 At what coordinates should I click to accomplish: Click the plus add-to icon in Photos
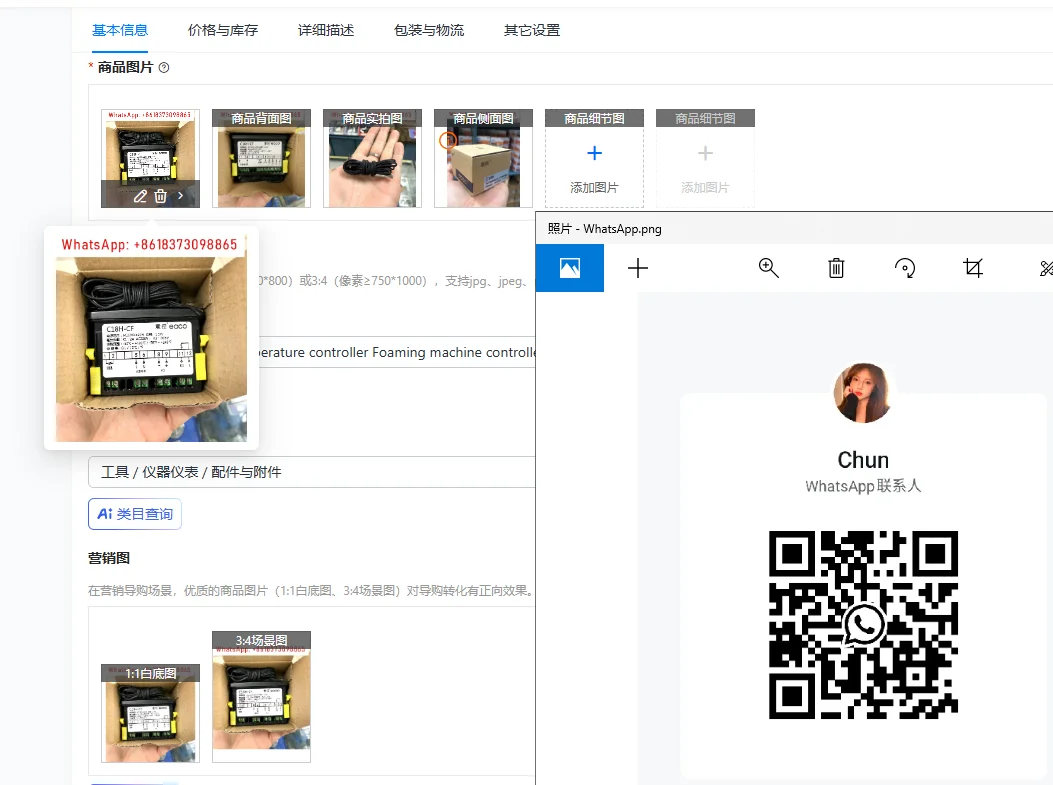click(x=637, y=269)
